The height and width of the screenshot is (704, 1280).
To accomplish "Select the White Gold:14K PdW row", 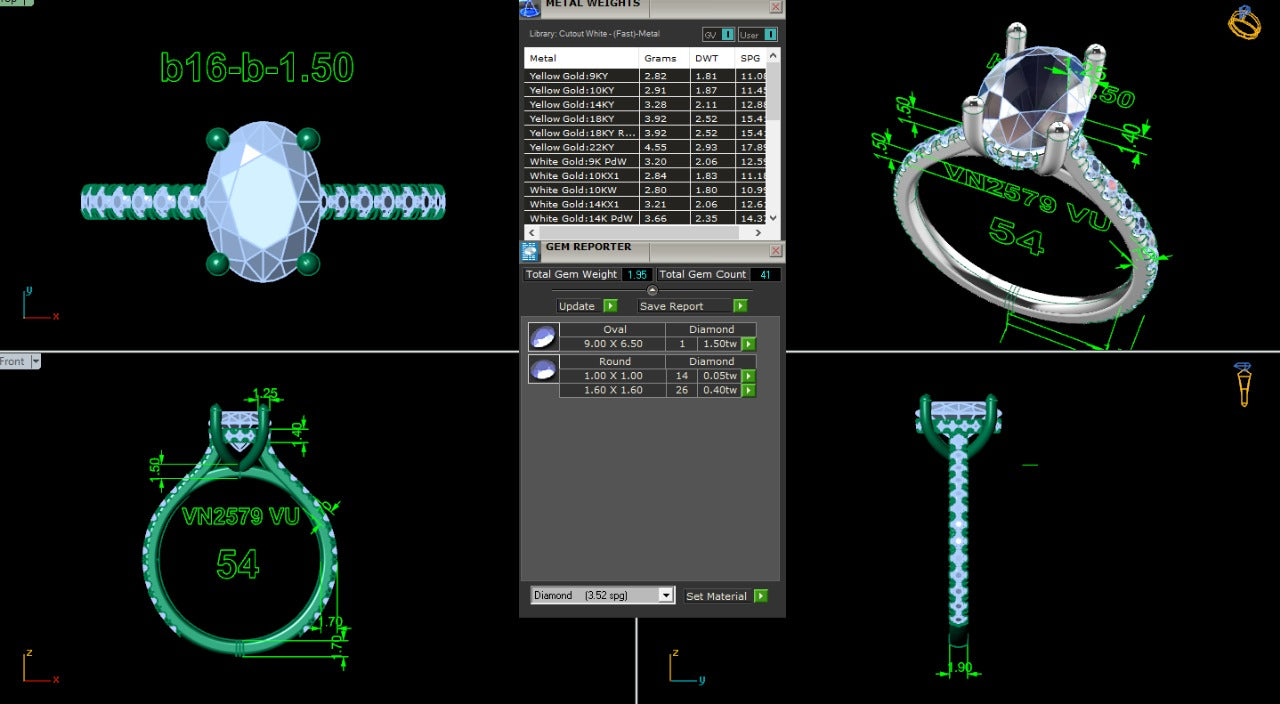I will (x=646, y=218).
